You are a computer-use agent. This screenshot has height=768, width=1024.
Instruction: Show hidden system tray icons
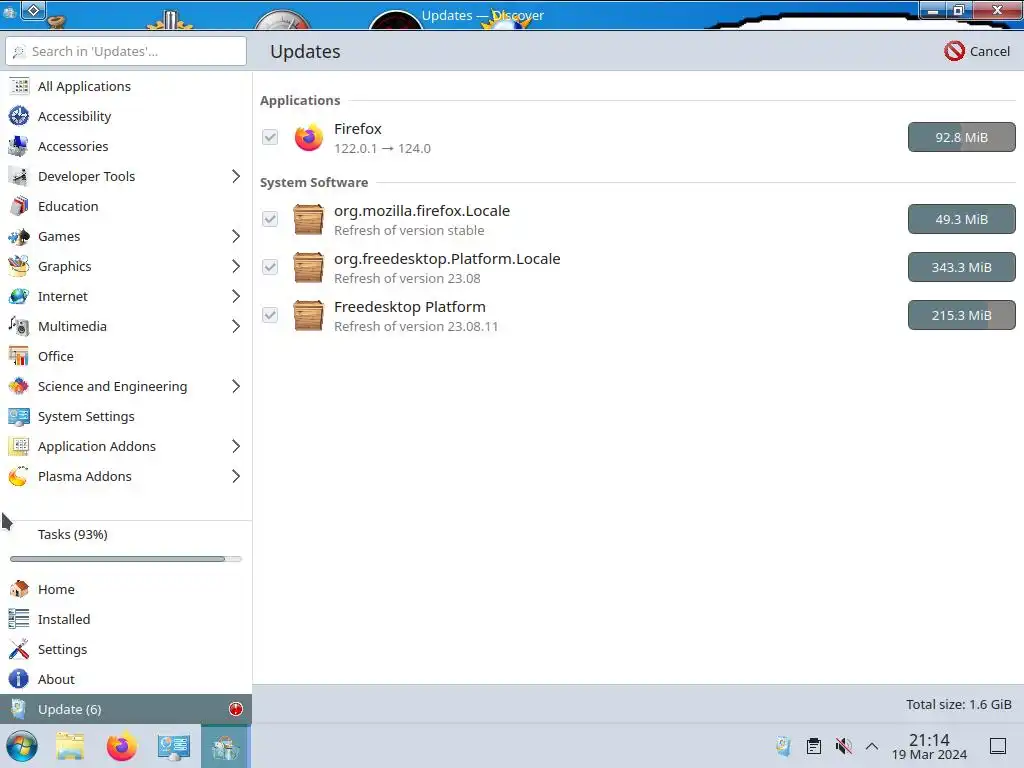(x=872, y=746)
